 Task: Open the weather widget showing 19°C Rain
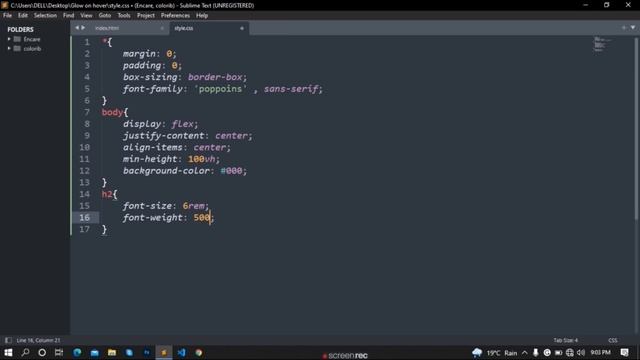(x=494, y=353)
